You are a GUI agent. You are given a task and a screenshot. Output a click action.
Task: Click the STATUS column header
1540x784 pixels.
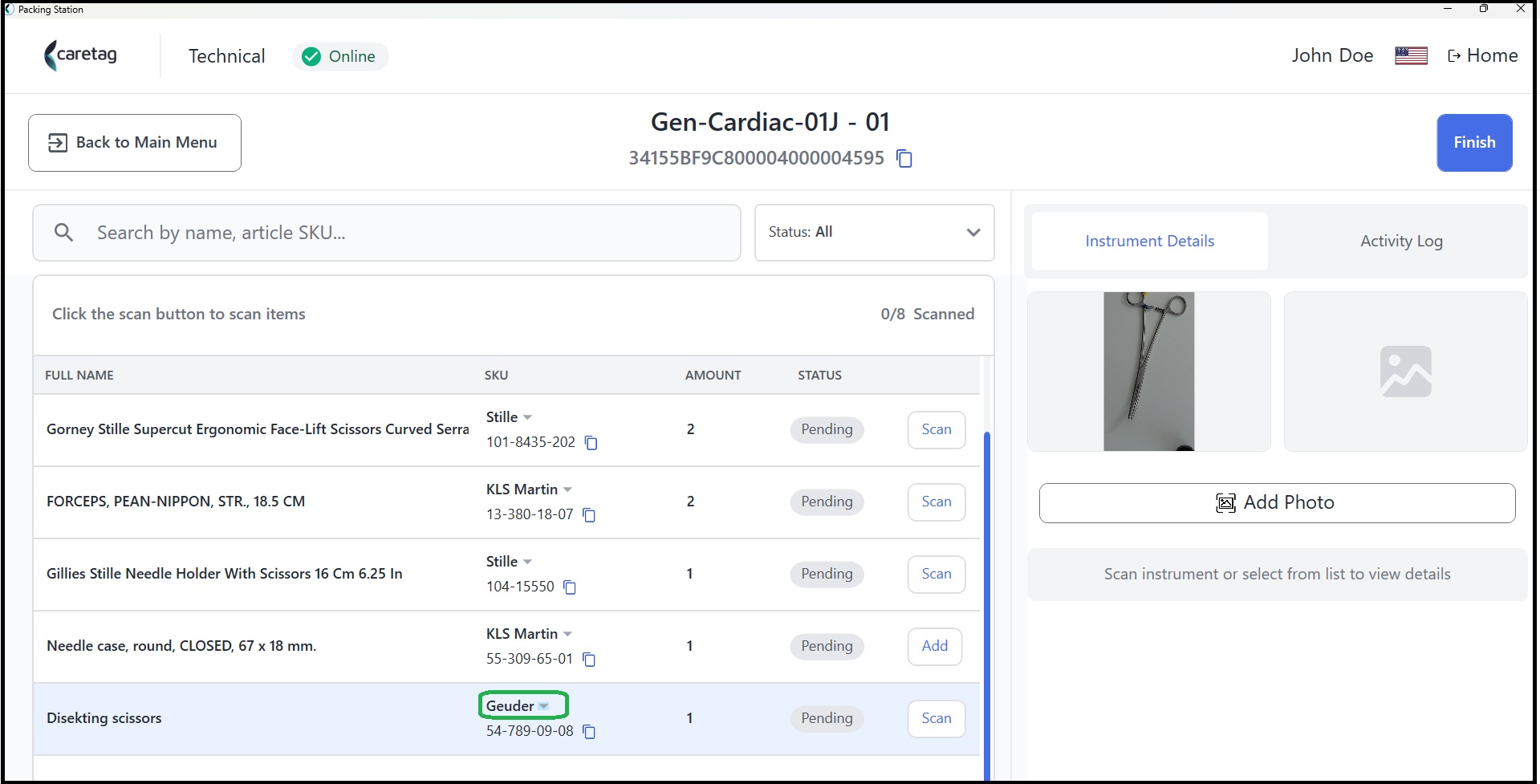pos(819,375)
